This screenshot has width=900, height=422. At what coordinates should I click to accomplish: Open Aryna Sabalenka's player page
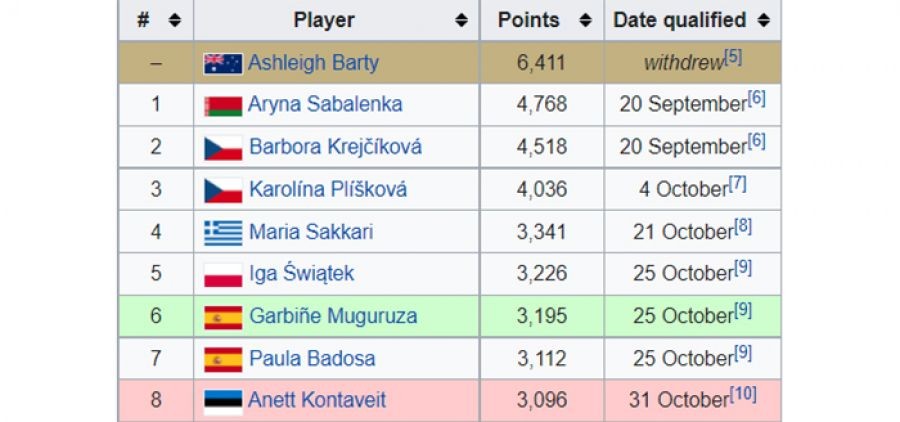(325, 105)
